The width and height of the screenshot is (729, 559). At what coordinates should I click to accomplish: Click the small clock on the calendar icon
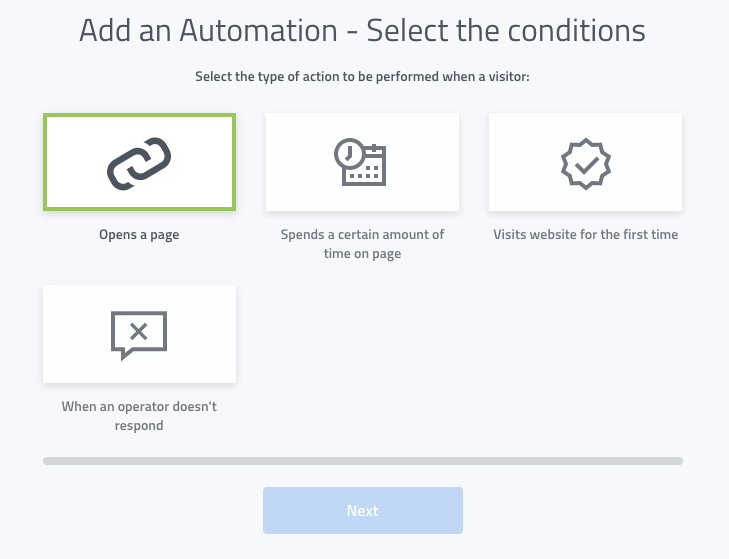click(x=349, y=152)
